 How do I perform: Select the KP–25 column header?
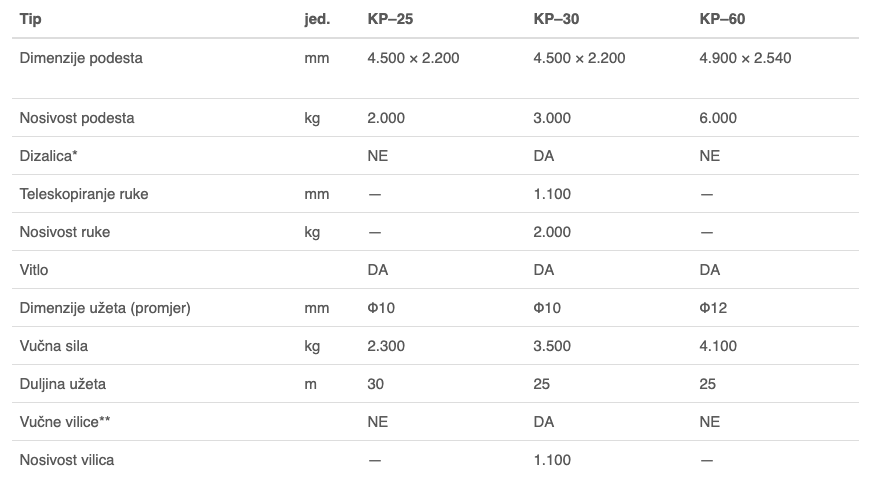tap(389, 19)
